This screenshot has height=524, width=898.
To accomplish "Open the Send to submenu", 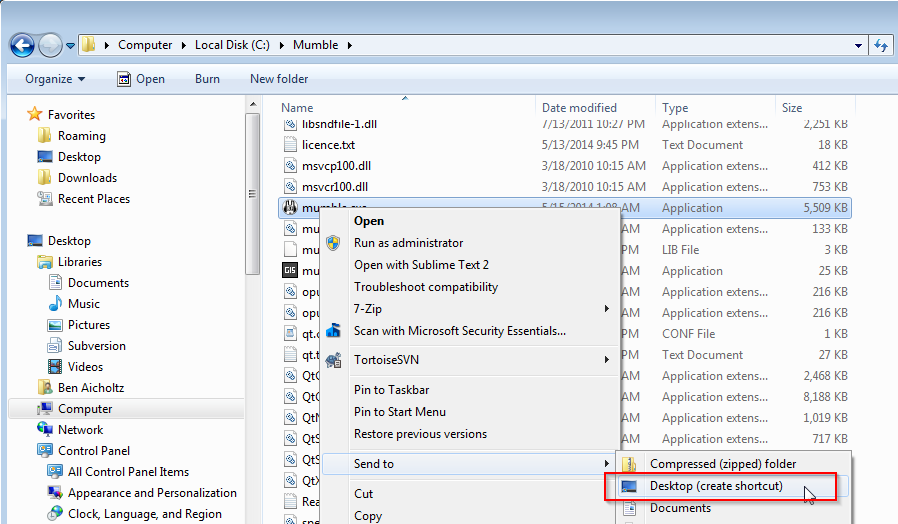I will (x=470, y=464).
